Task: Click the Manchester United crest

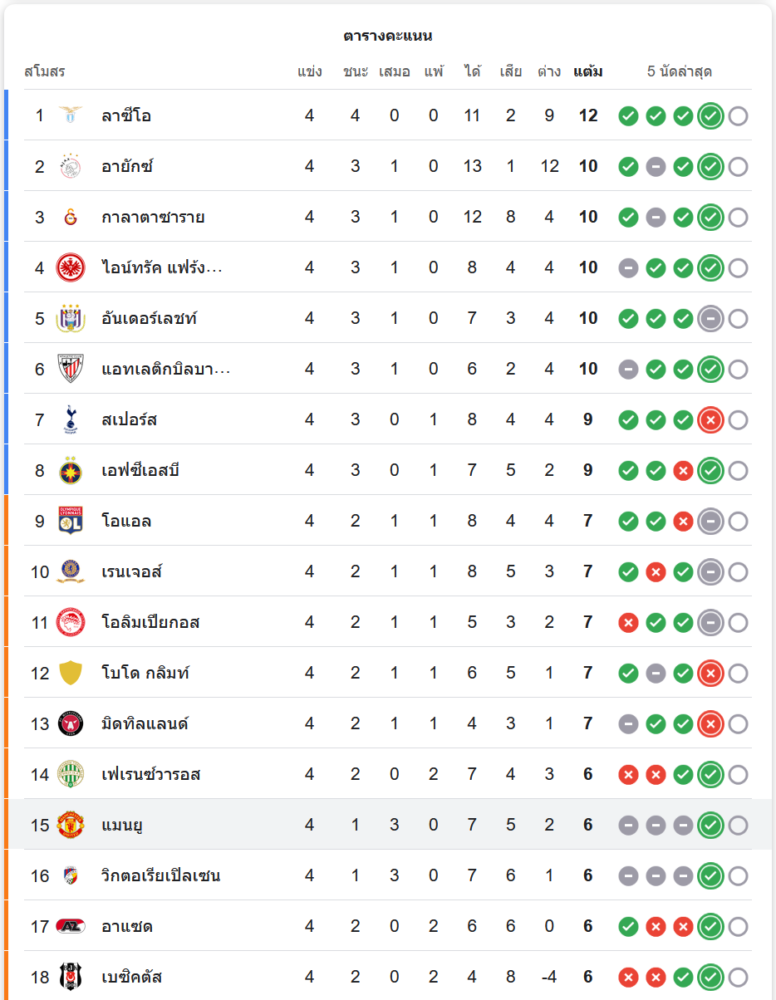Action: click(71, 825)
